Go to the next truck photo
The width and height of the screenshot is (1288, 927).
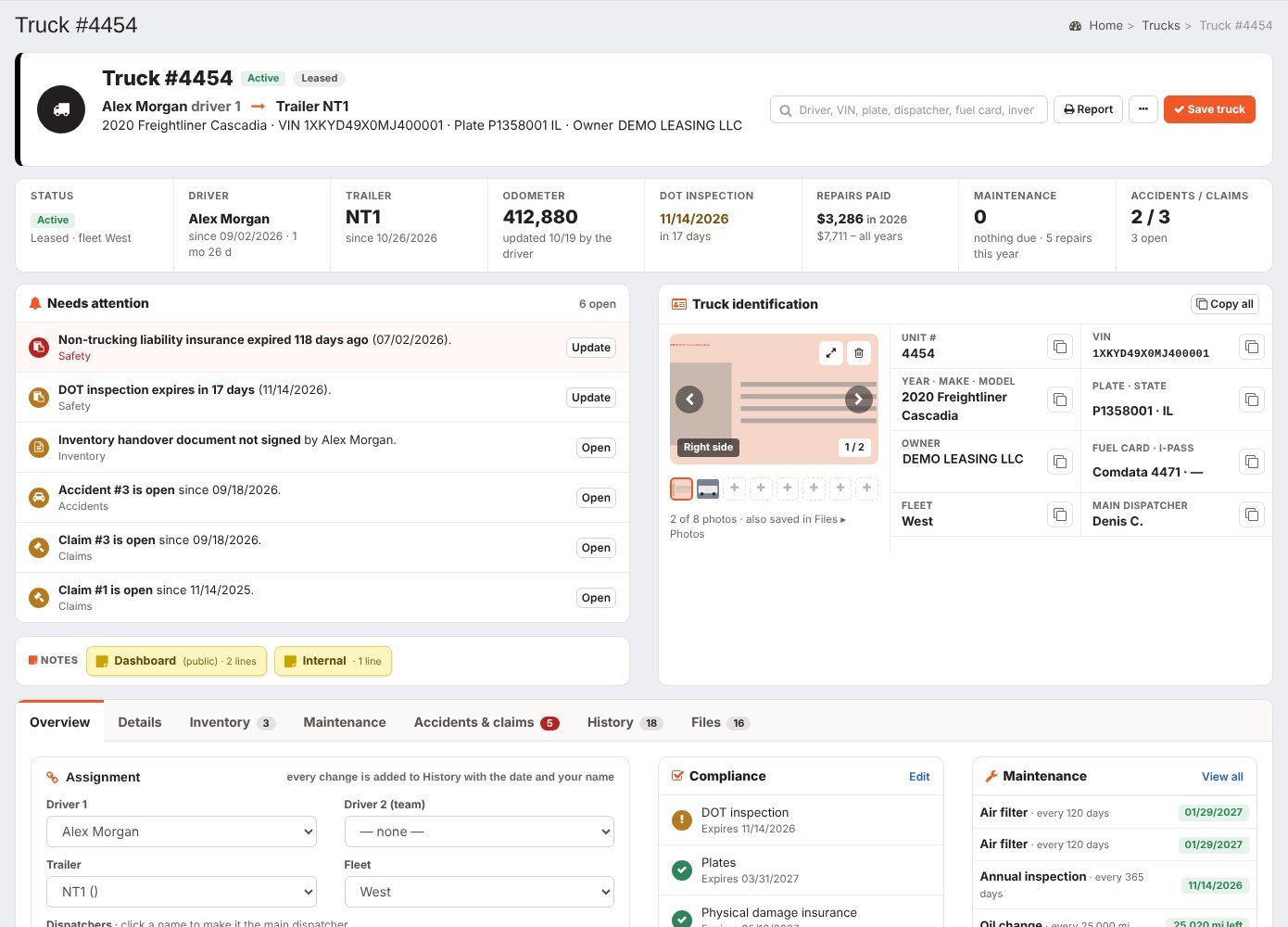coord(859,400)
